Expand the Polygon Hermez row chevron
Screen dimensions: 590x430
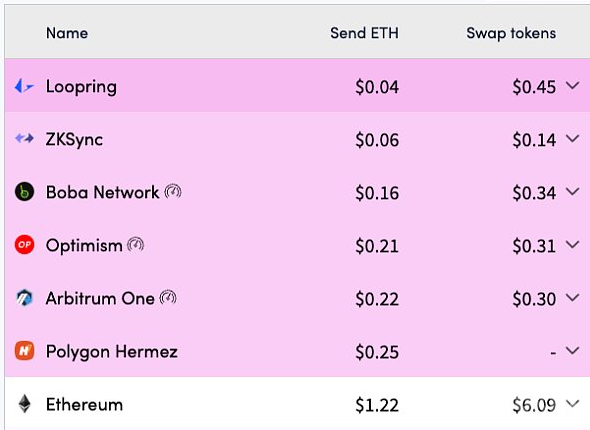point(573,351)
